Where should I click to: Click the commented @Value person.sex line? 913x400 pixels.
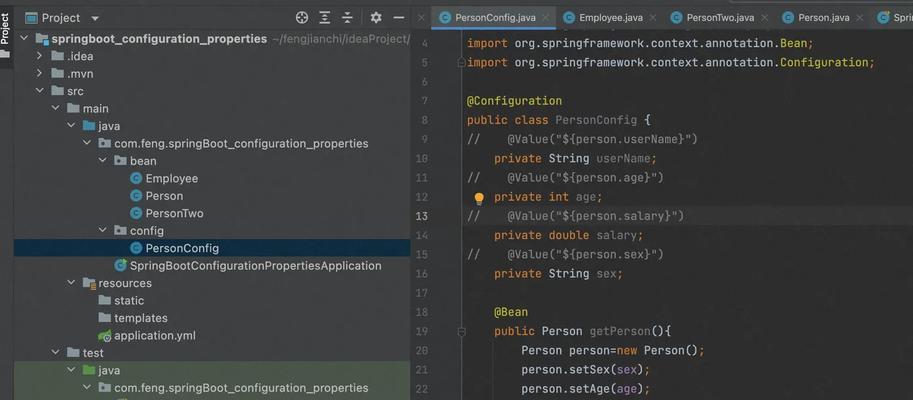click(x=565, y=254)
